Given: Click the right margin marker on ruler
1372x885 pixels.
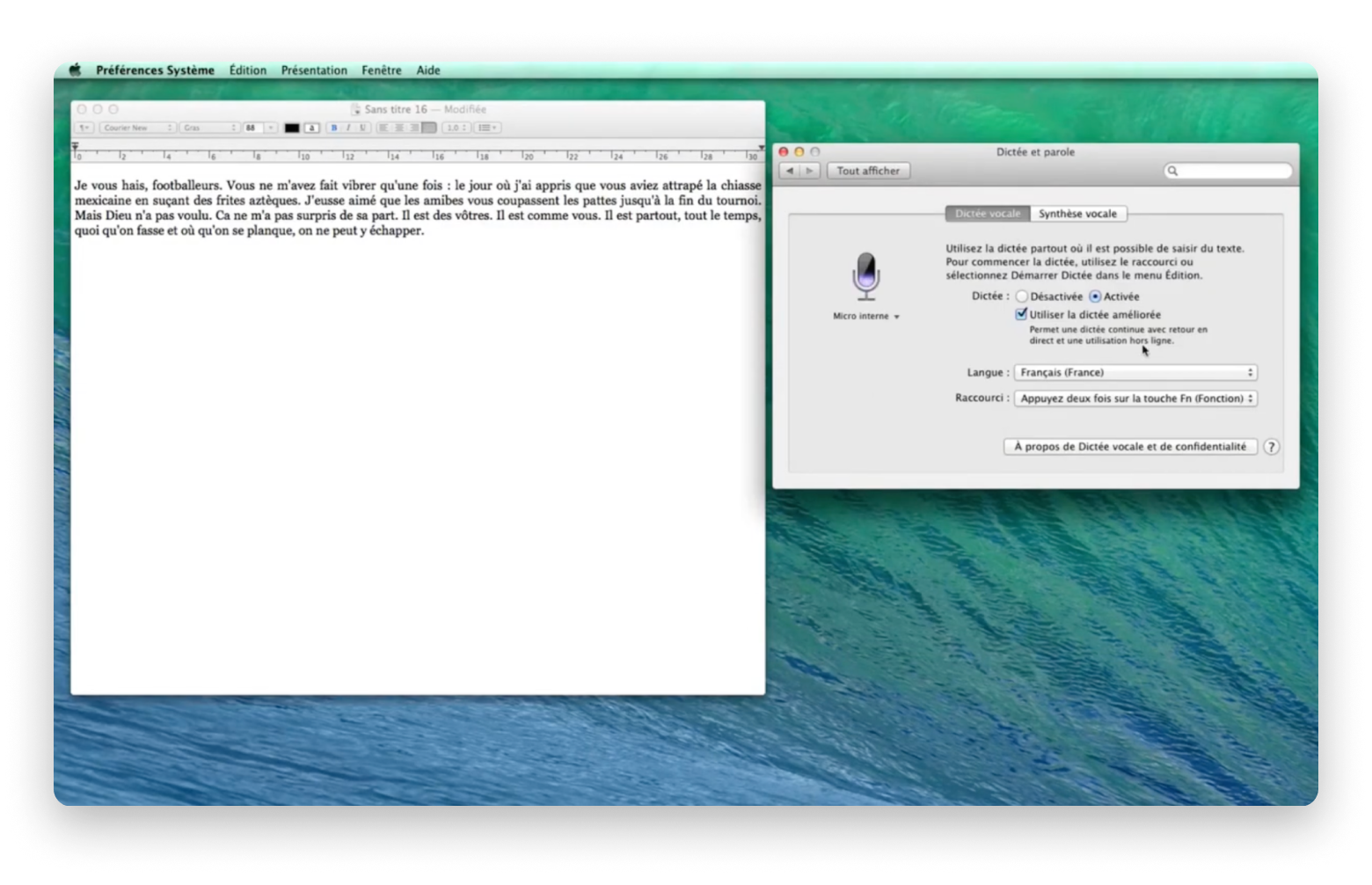Looking at the screenshot, I should [x=761, y=147].
